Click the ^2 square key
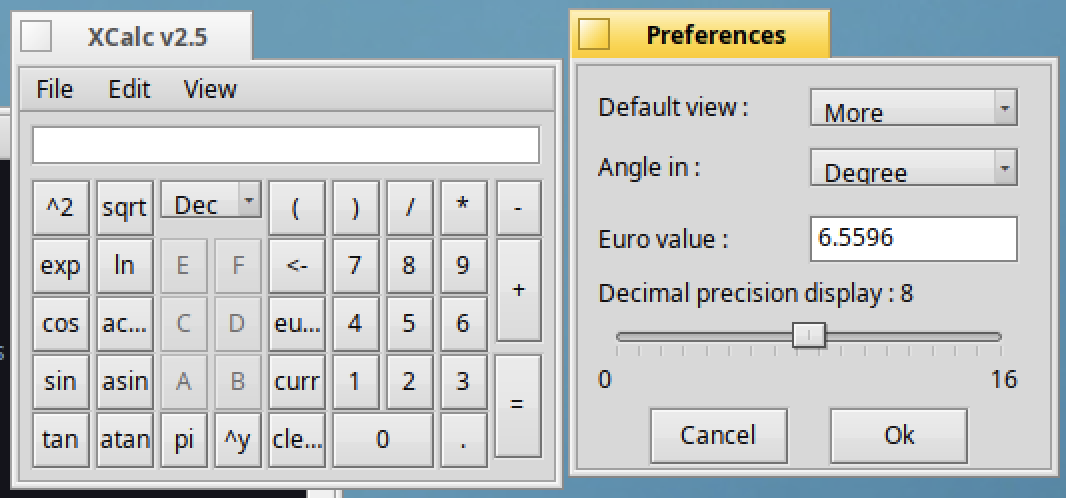The image size is (1066, 498). pos(60,208)
